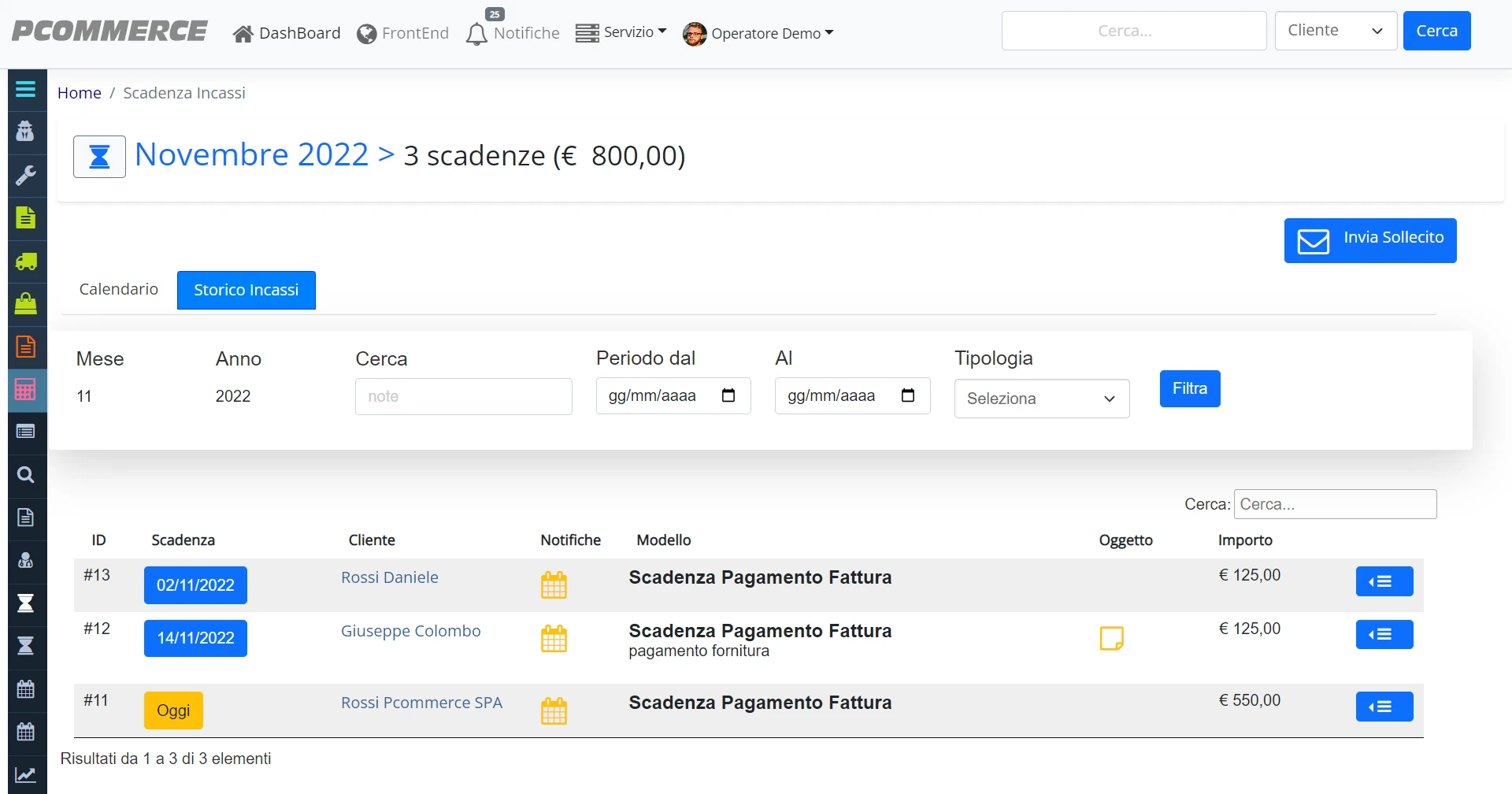1512x794 pixels.
Task: Open notifications calendar for Giuseppe Colombo
Action: (554, 639)
